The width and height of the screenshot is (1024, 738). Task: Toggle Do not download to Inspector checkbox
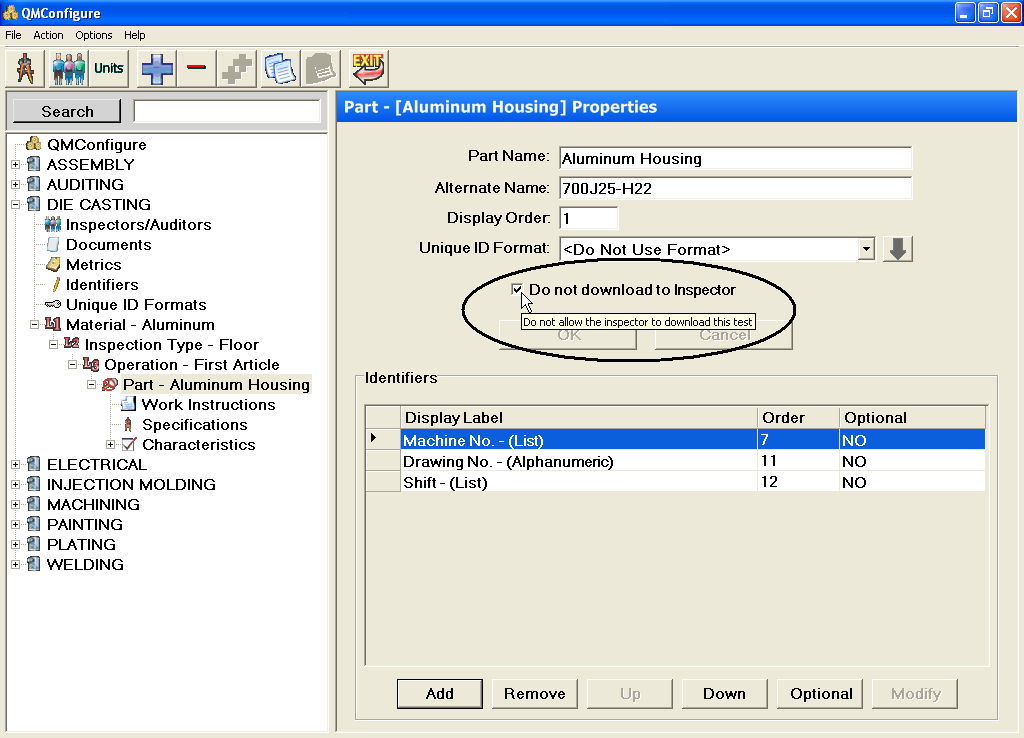coord(517,289)
